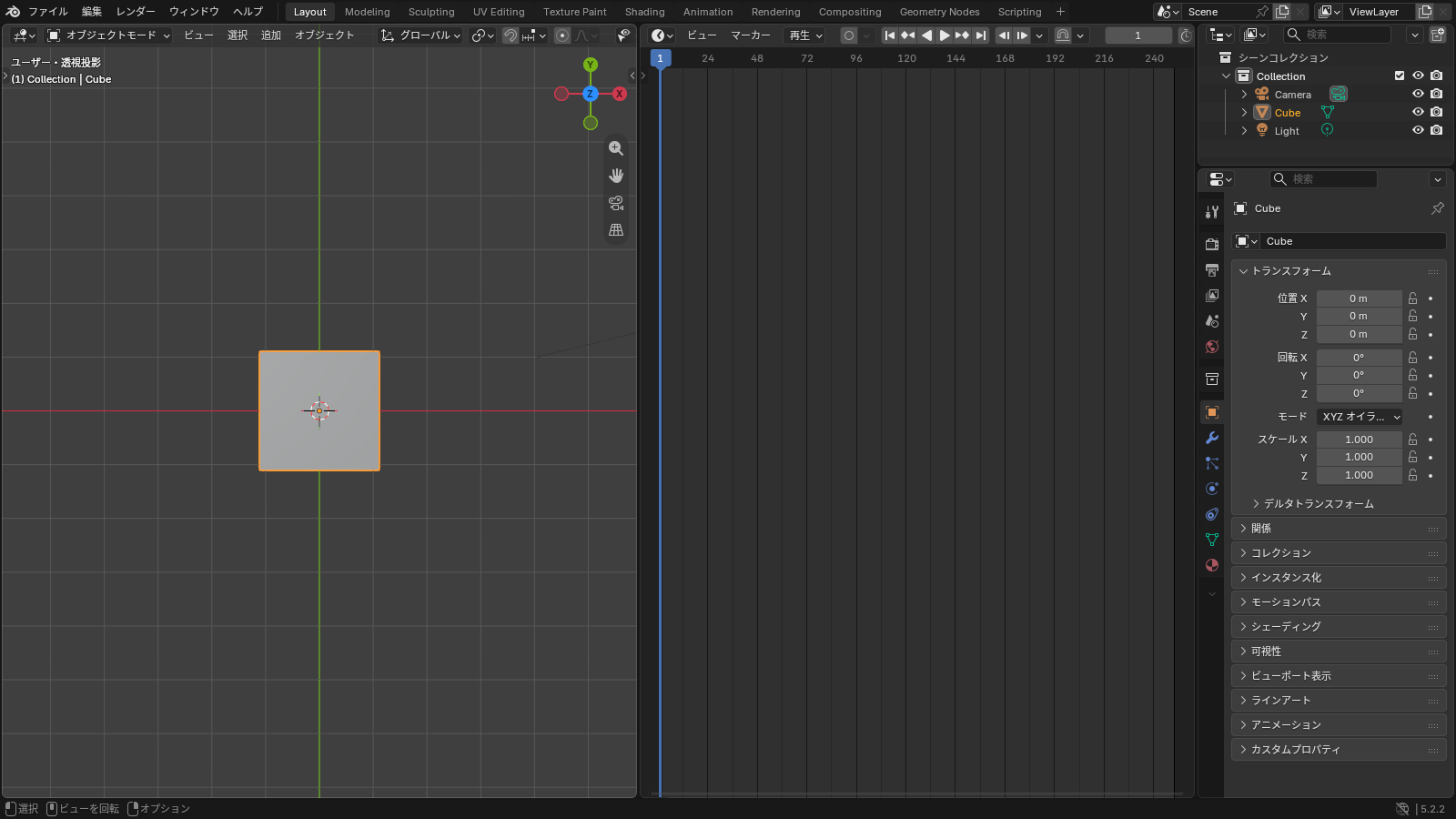The width and height of the screenshot is (1456, 819).
Task: Select the pan view hand icon
Action: 616,176
